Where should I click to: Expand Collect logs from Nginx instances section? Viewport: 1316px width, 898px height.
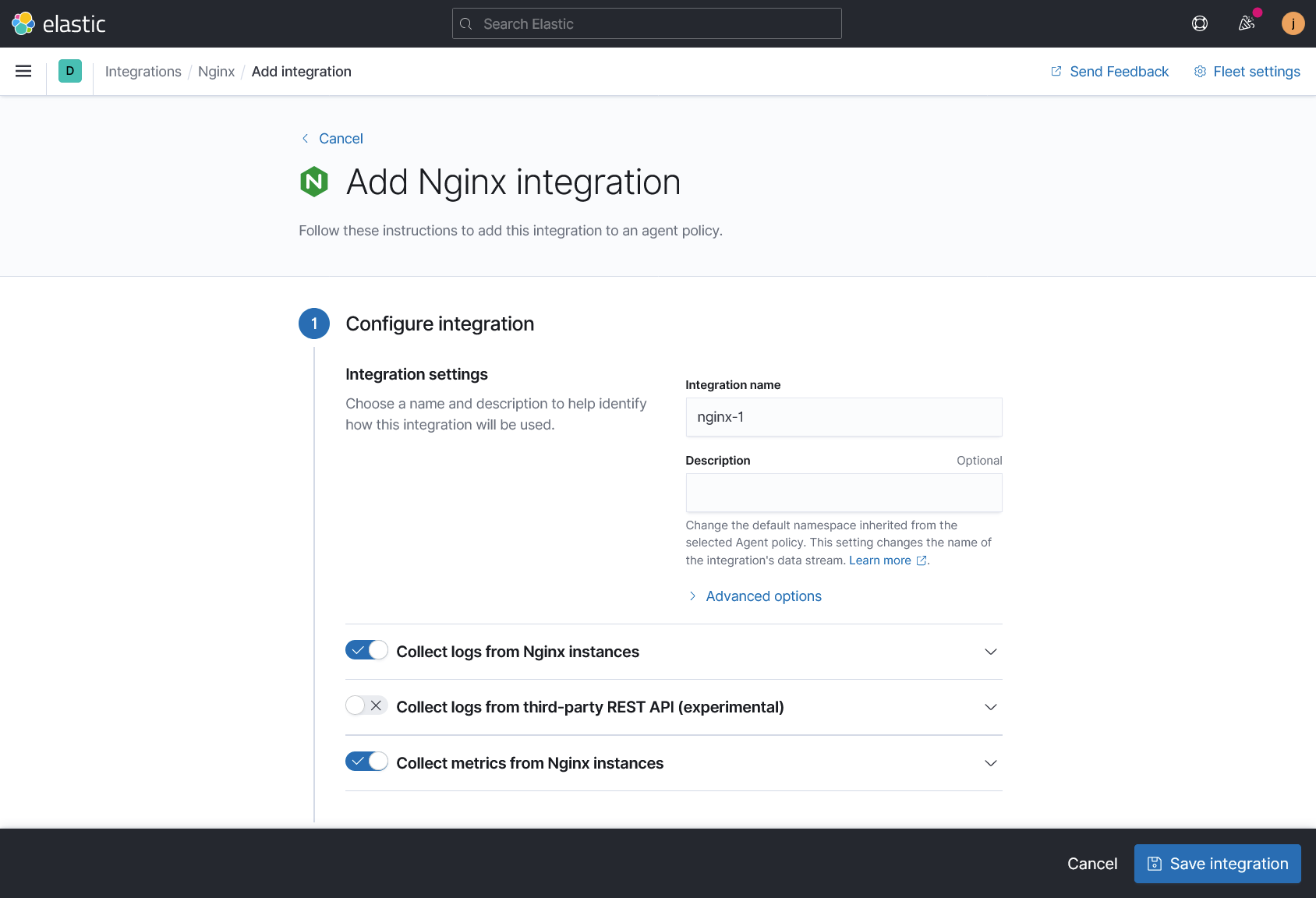(x=991, y=652)
